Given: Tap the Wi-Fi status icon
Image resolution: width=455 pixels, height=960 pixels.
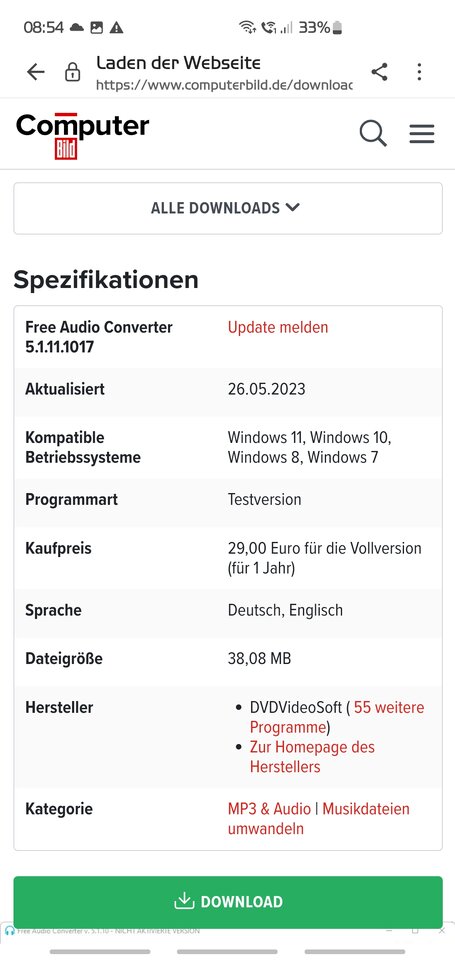Looking at the screenshot, I should click(x=247, y=27).
